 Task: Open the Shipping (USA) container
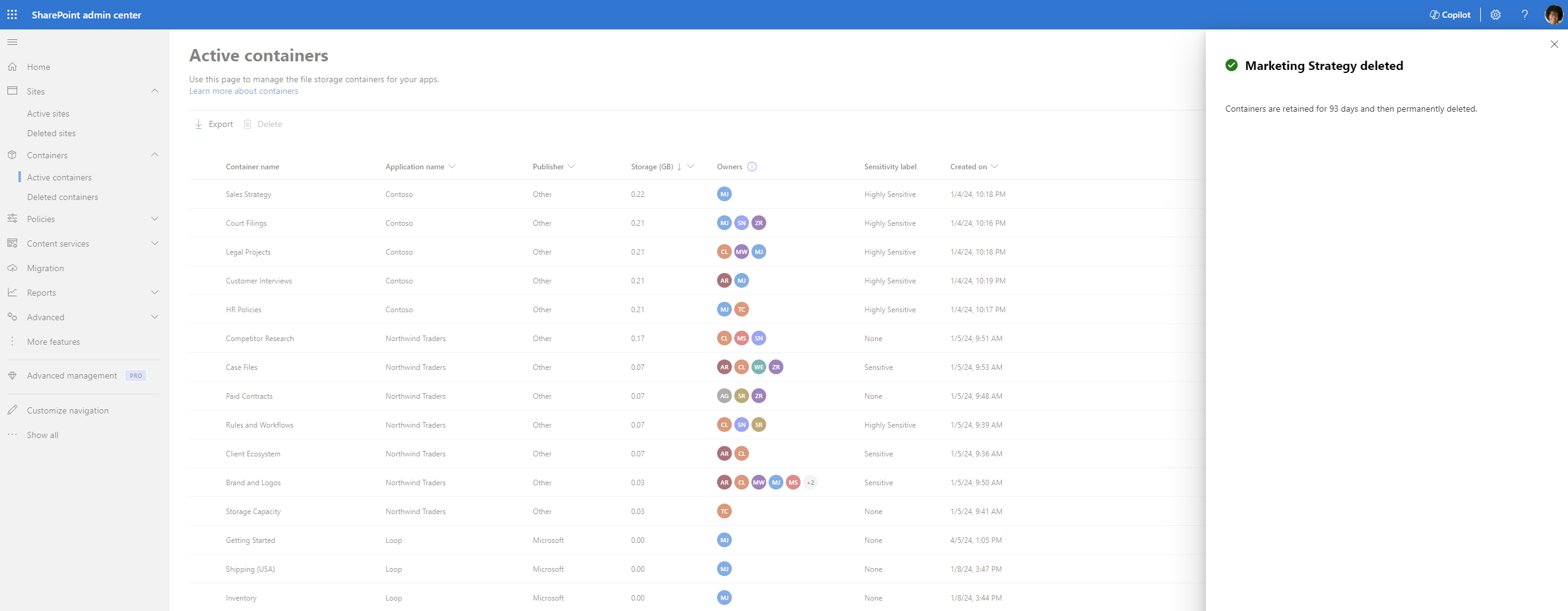pos(250,569)
